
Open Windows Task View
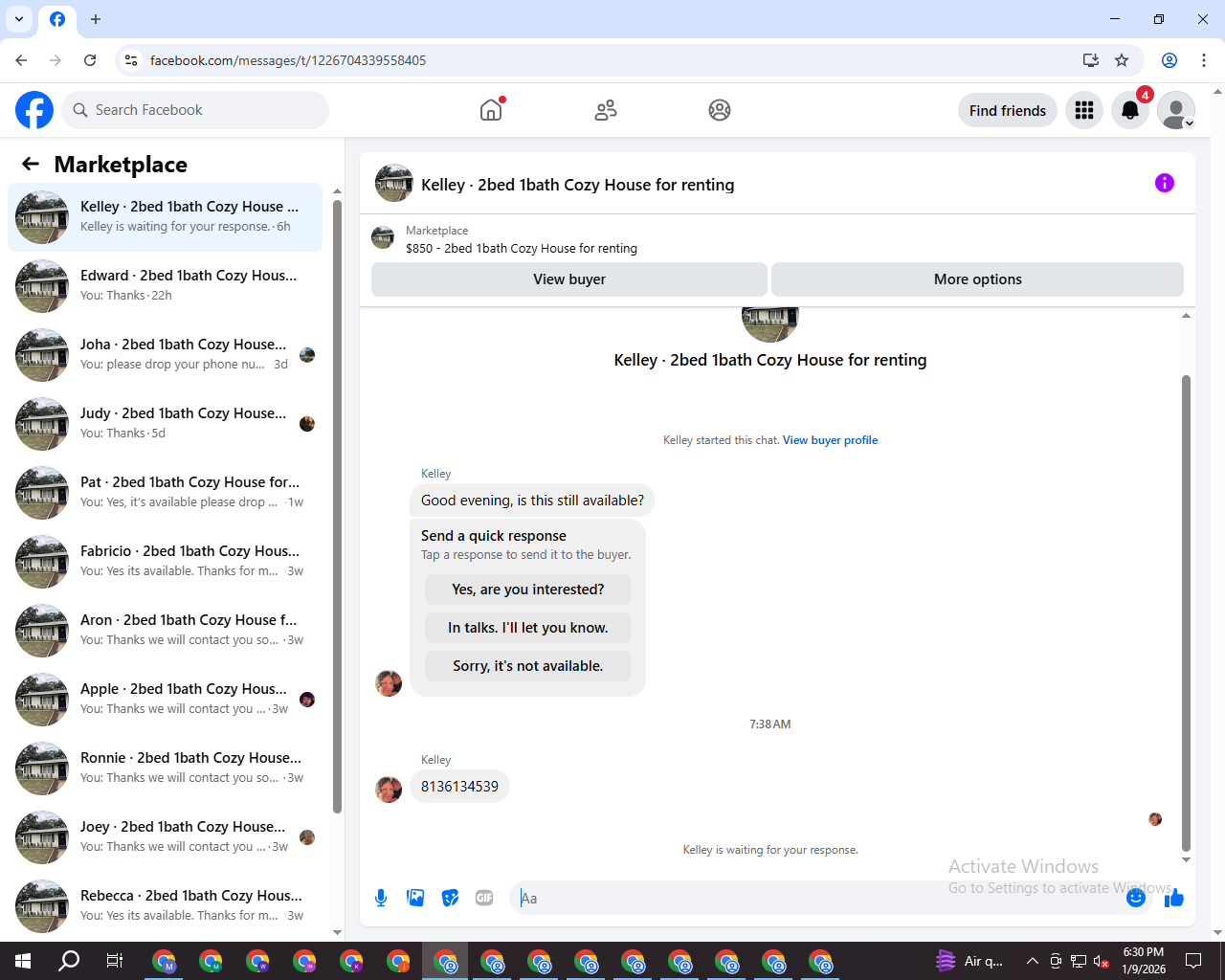[x=115, y=961]
